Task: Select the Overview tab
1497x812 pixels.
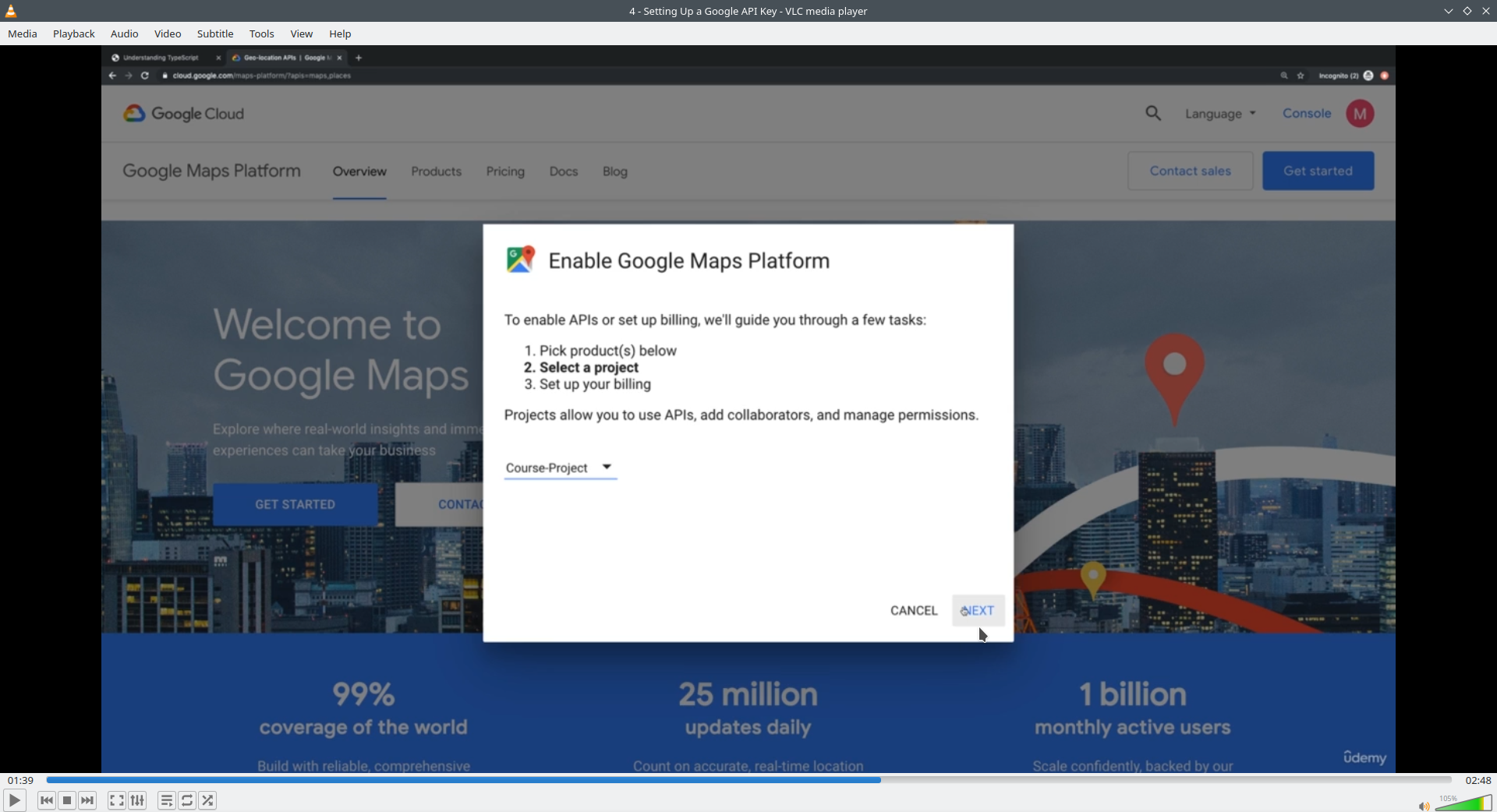Action: point(359,171)
